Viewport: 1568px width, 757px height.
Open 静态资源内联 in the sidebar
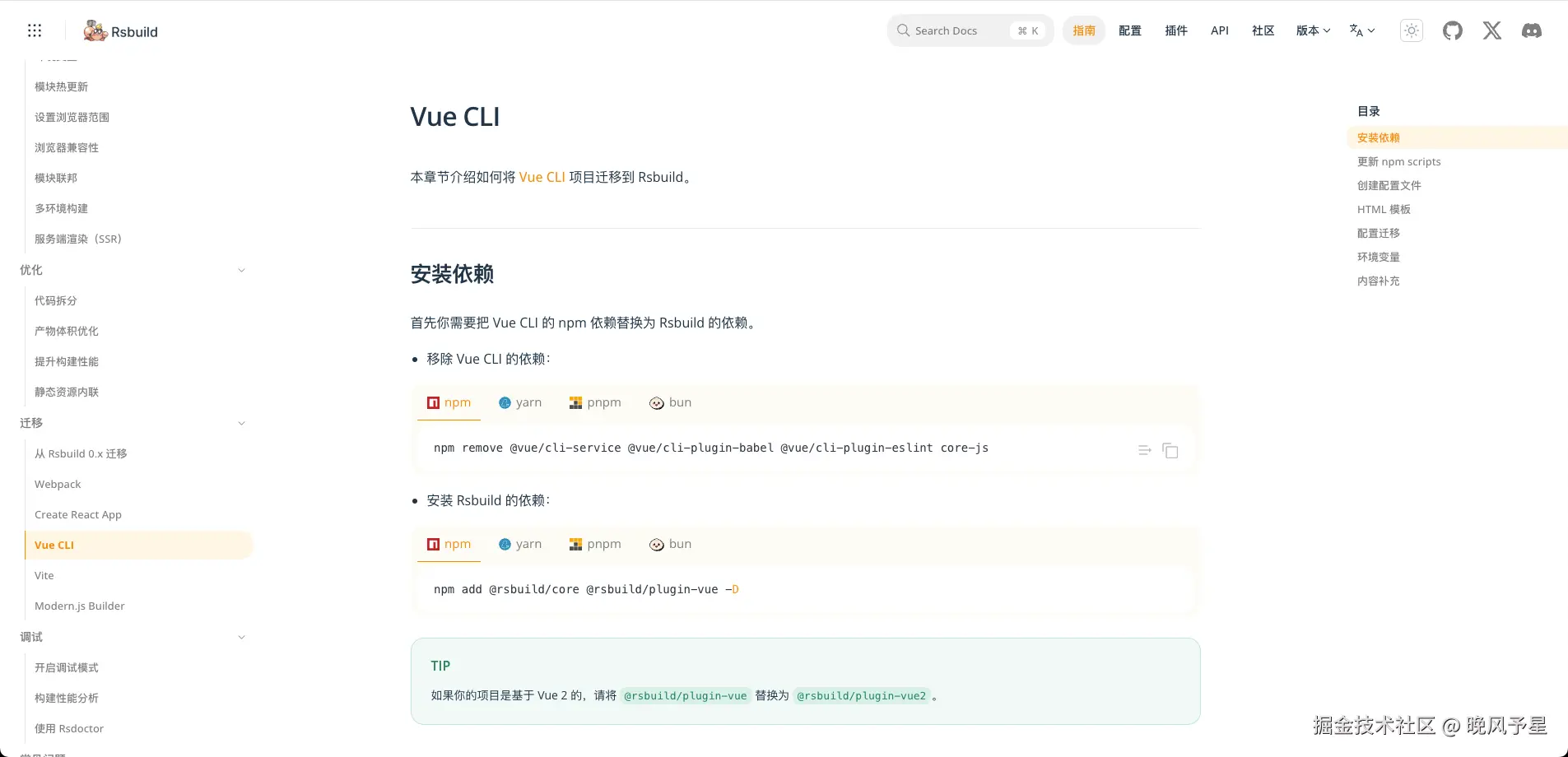click(x=67, y=392)
